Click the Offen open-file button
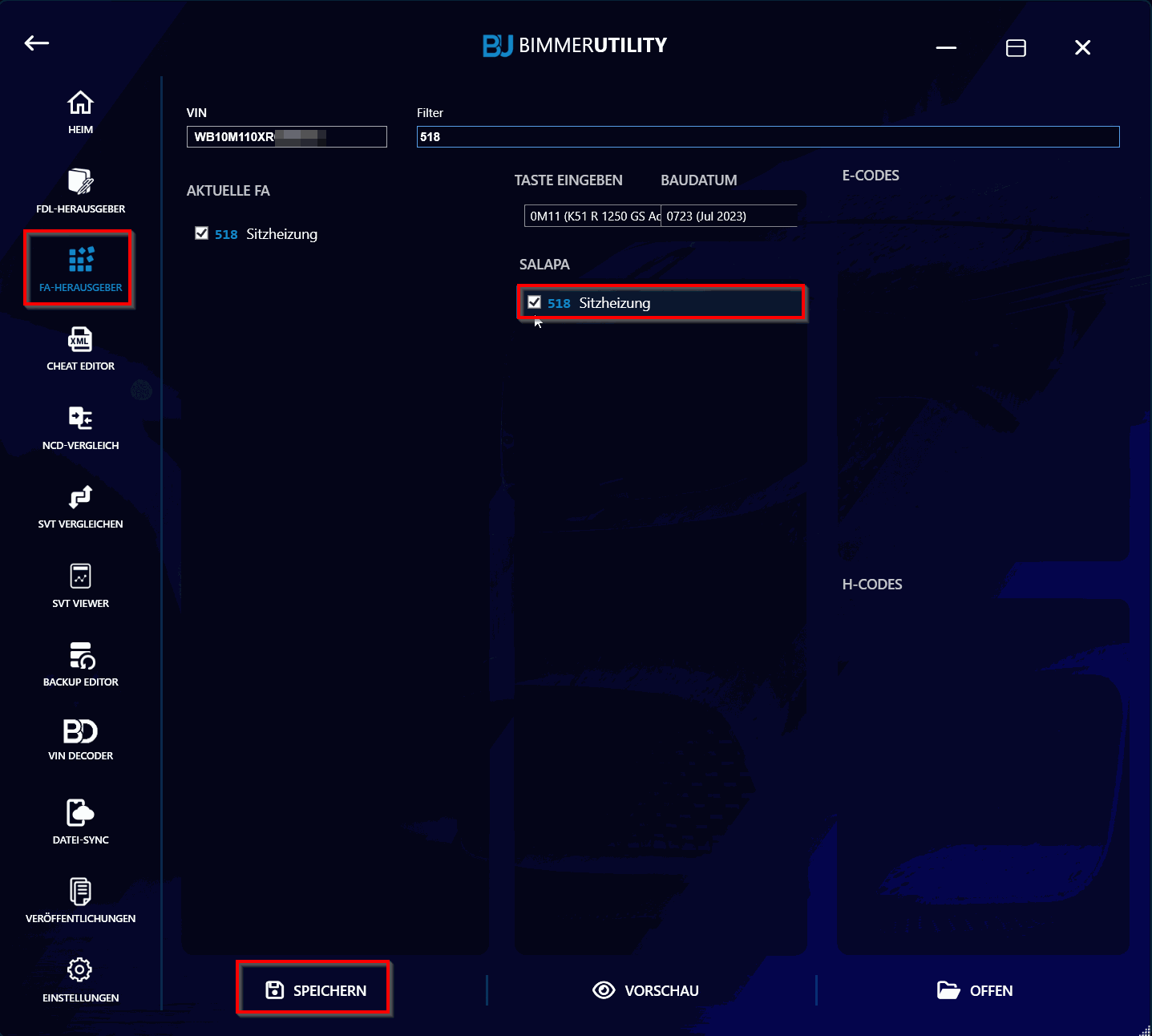 (974, 990)
